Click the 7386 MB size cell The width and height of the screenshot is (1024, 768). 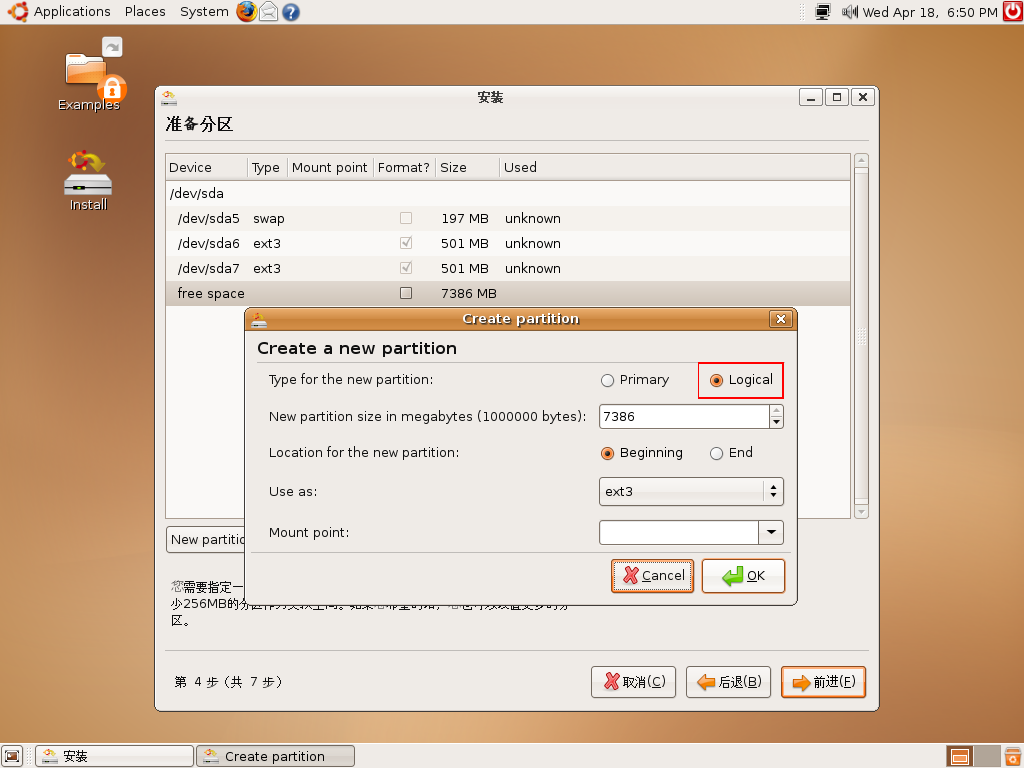coord(468,294)
